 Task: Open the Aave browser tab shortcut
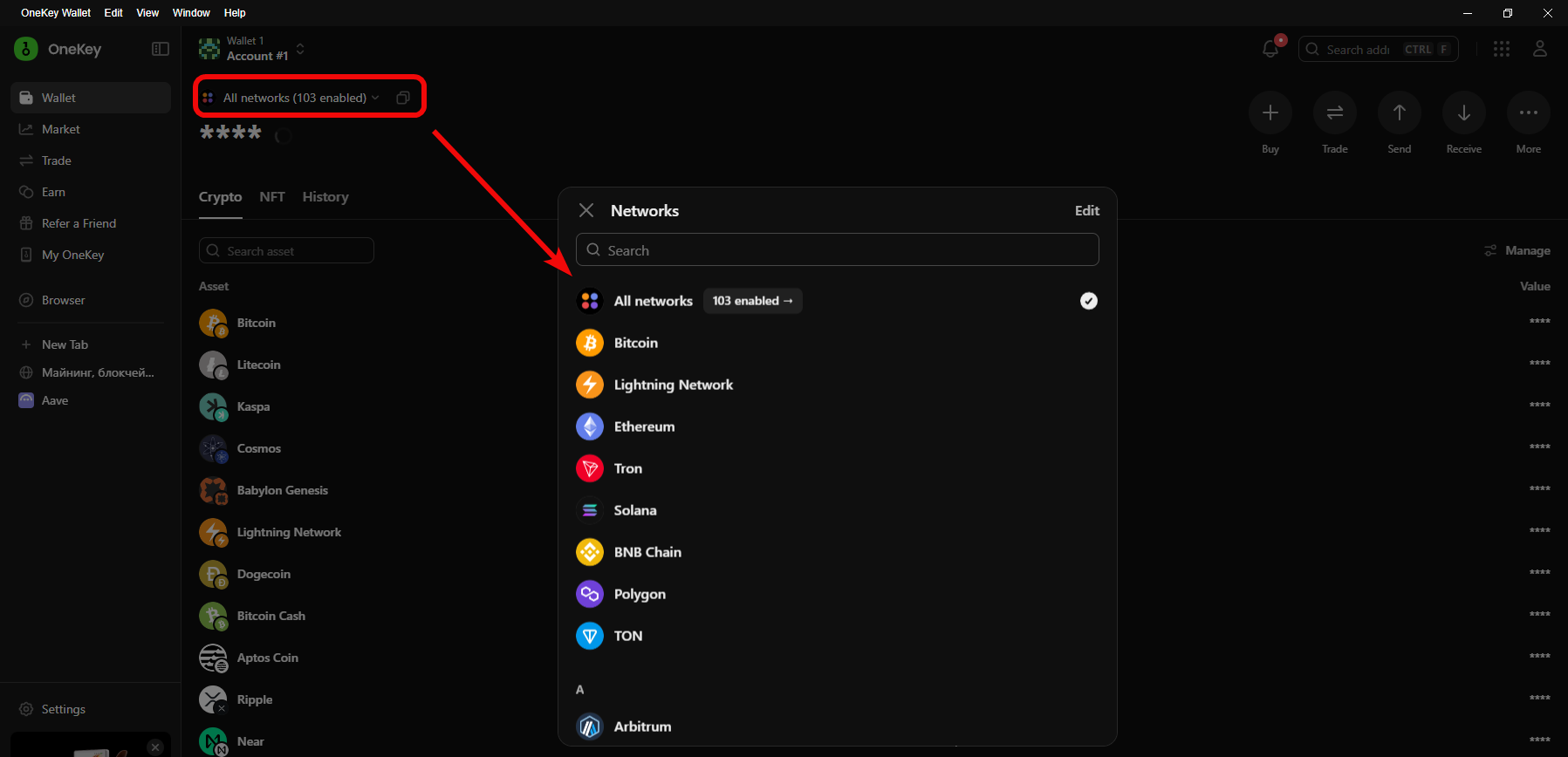(x=91, y=400)
